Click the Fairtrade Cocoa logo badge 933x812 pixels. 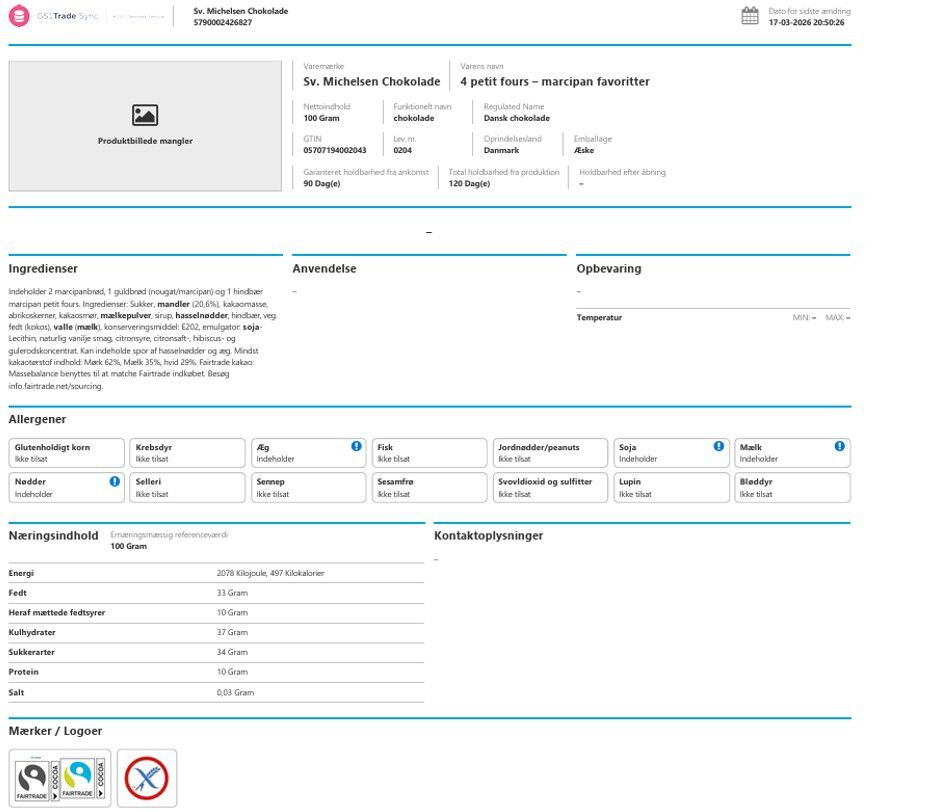pyautogui.click(x=60, y=778)
